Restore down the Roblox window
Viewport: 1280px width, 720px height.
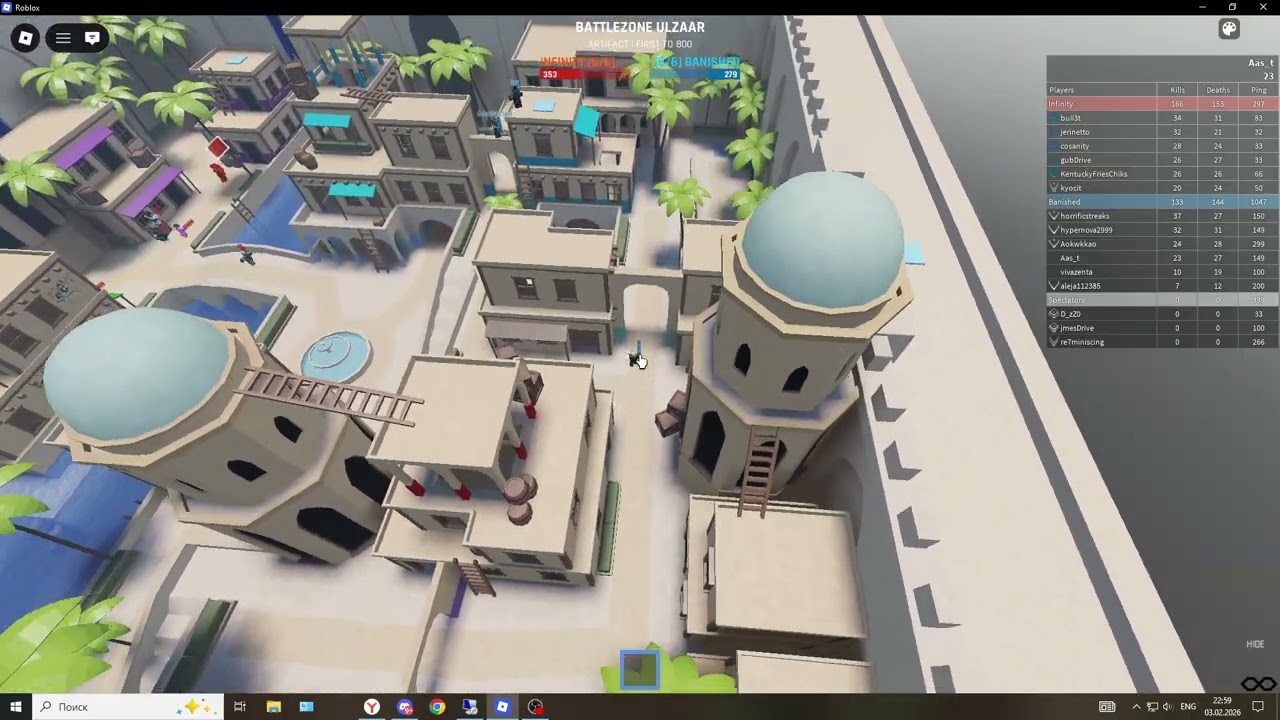(x=1232, y=7)
